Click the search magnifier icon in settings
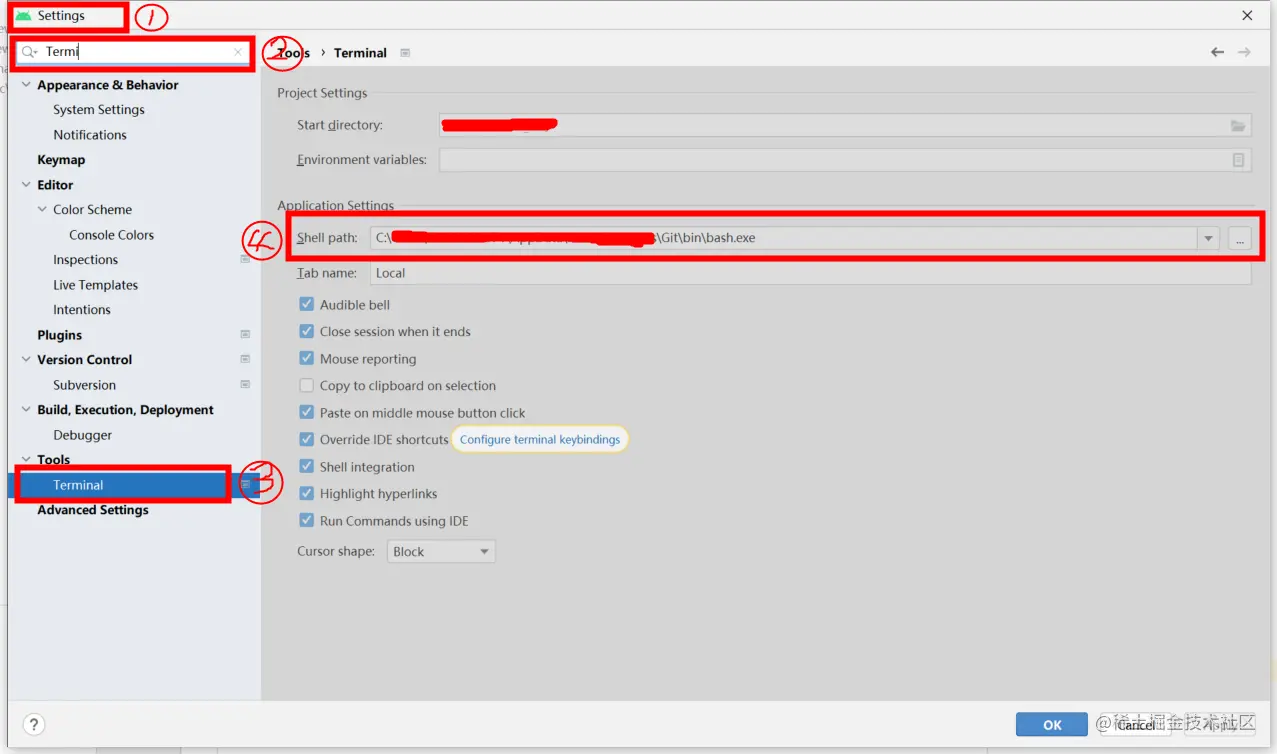 pos(29,52)
